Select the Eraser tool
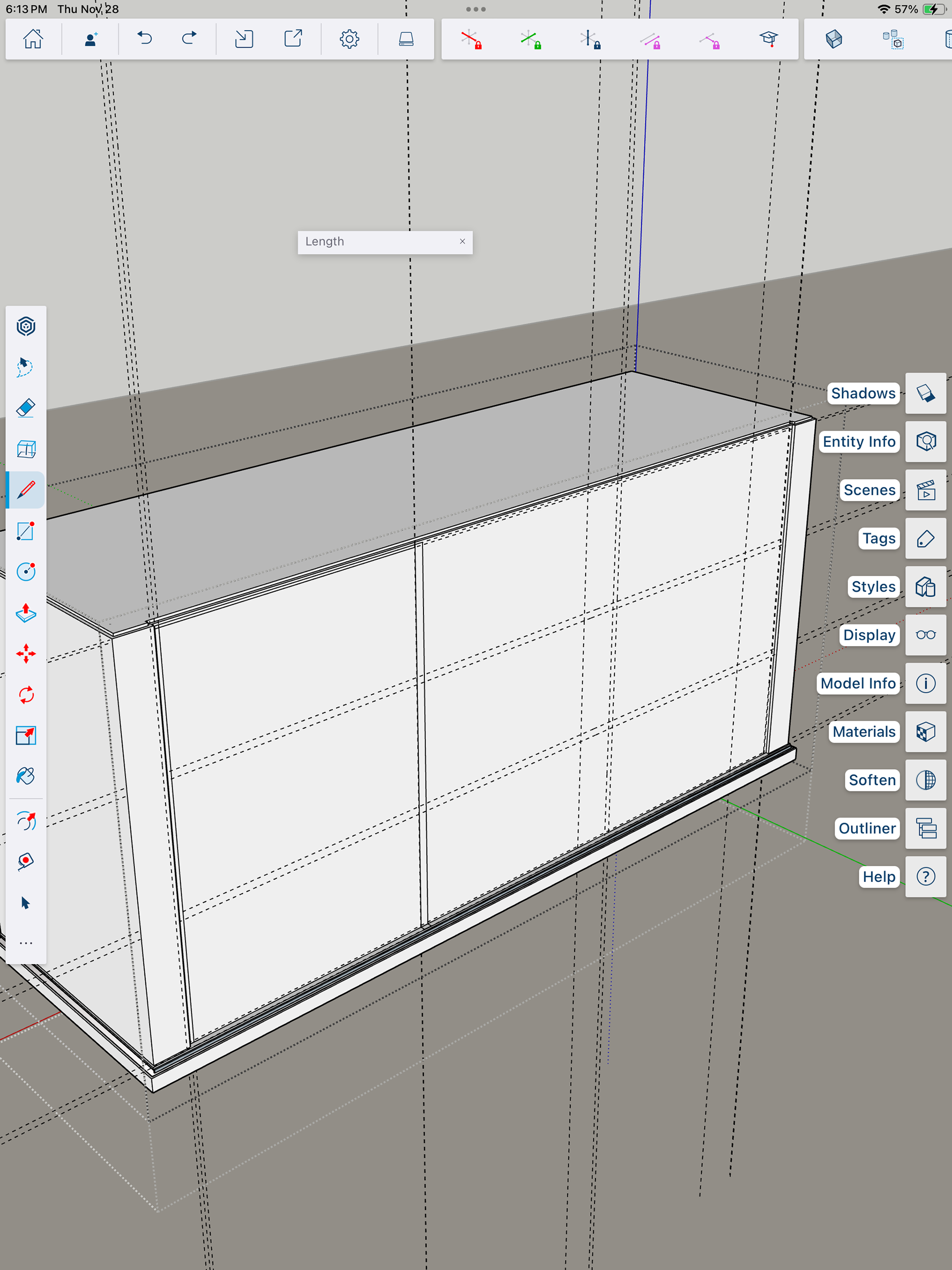 click(26, 408)
